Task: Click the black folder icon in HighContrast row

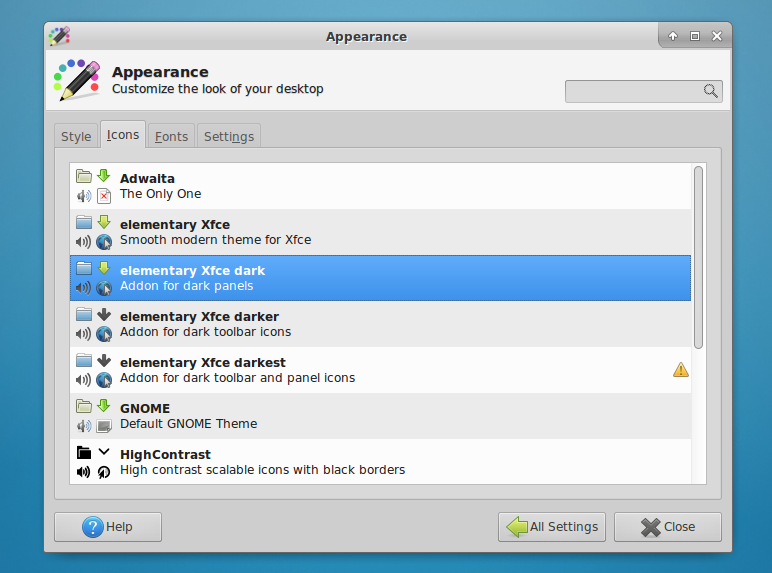Action: click(x=84, y=452)
